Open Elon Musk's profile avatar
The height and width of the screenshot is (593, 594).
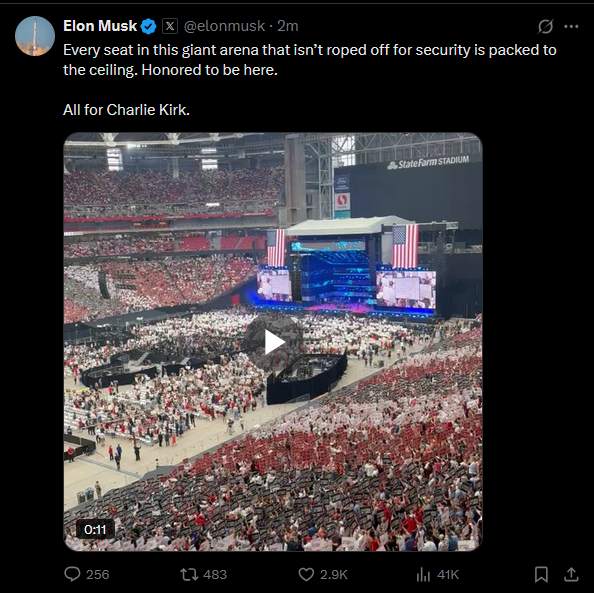35,36
